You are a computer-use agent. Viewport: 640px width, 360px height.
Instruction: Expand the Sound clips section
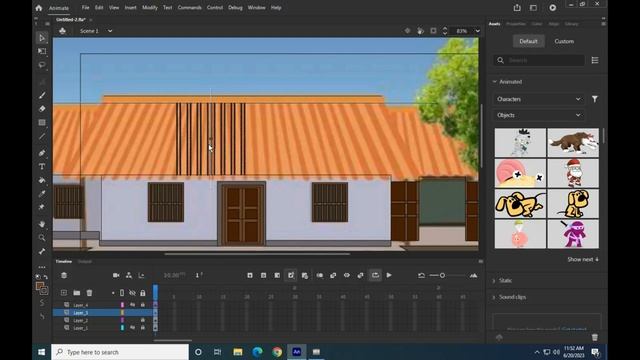pyautogui.click(x=494, y=297)
